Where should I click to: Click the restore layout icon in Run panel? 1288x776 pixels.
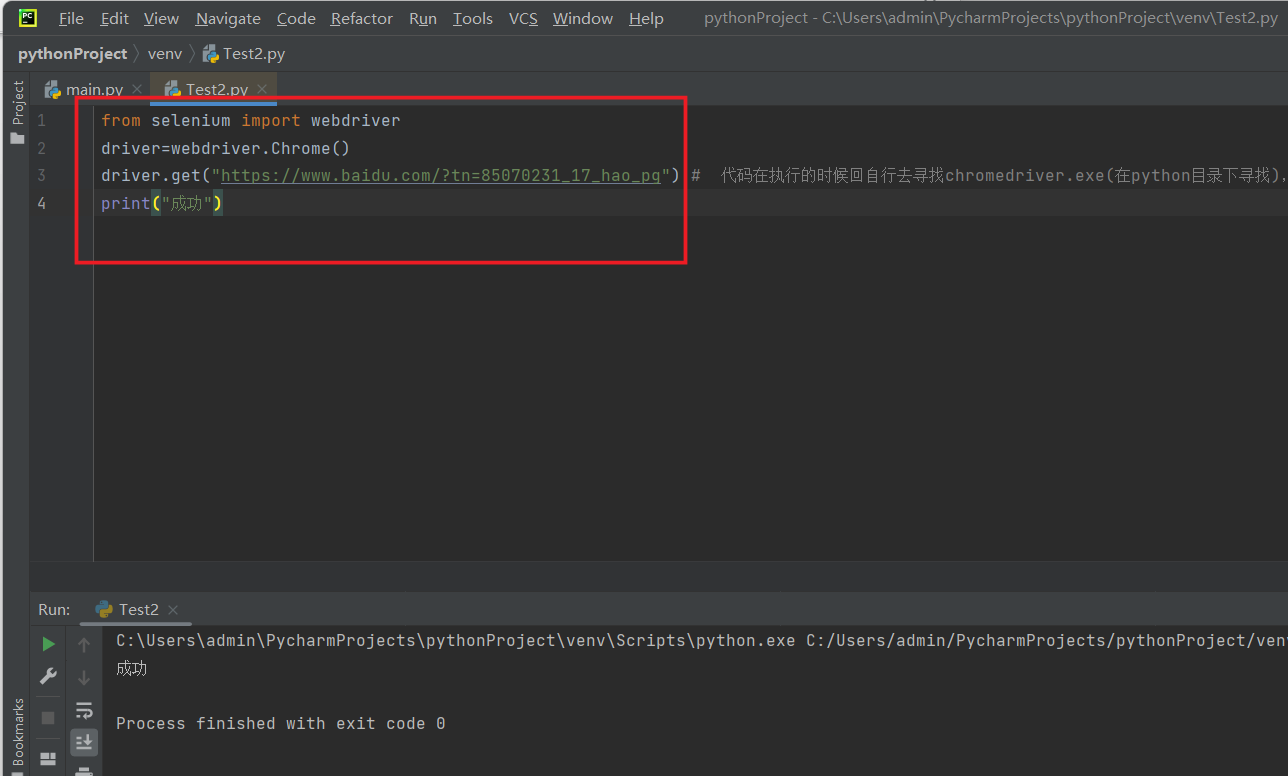point(48,758)
